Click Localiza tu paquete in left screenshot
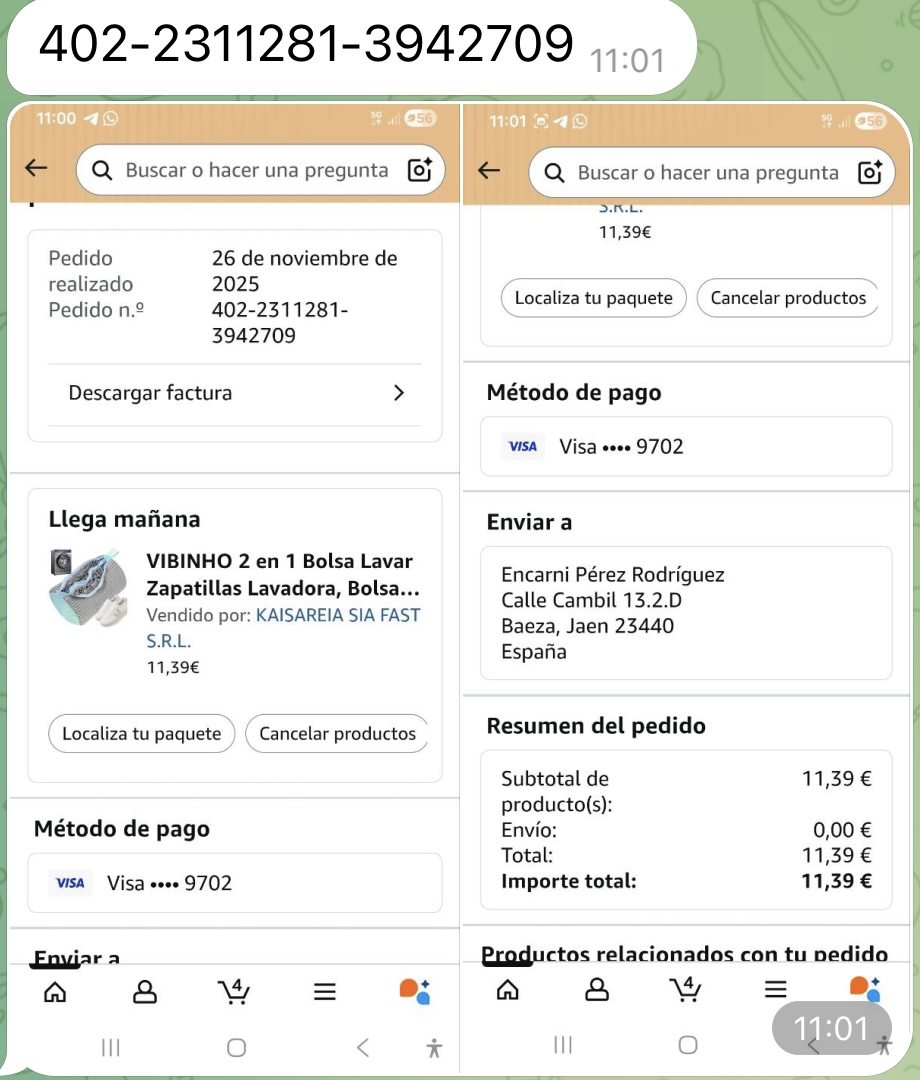The width and height of the screenshot is (920, 1080). (x=141, y=734)
